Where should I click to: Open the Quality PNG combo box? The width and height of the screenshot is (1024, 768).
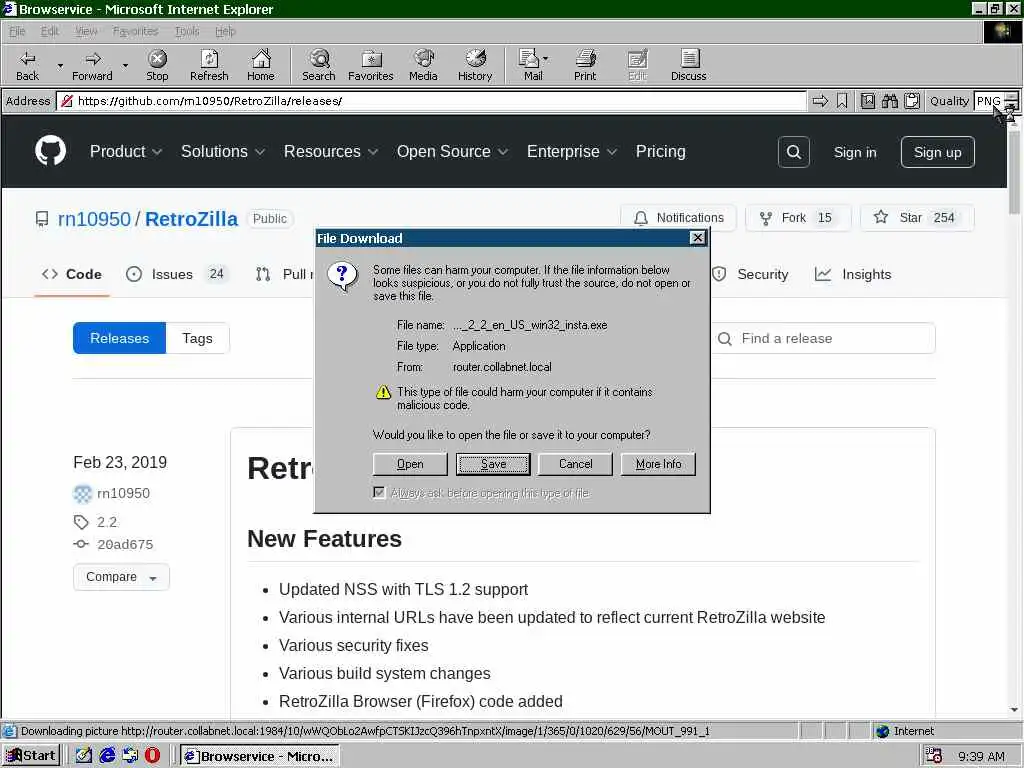tap(996, 101)
